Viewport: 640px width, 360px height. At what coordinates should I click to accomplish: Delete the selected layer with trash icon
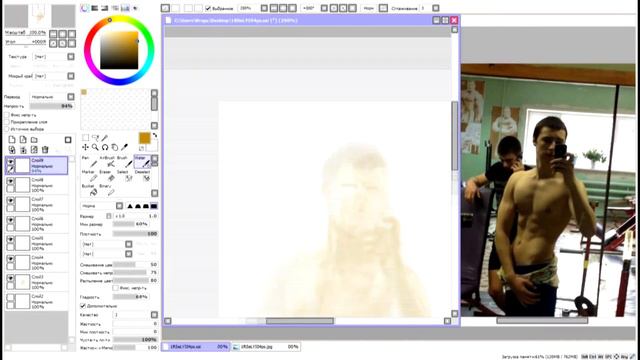tap(45, 150)
